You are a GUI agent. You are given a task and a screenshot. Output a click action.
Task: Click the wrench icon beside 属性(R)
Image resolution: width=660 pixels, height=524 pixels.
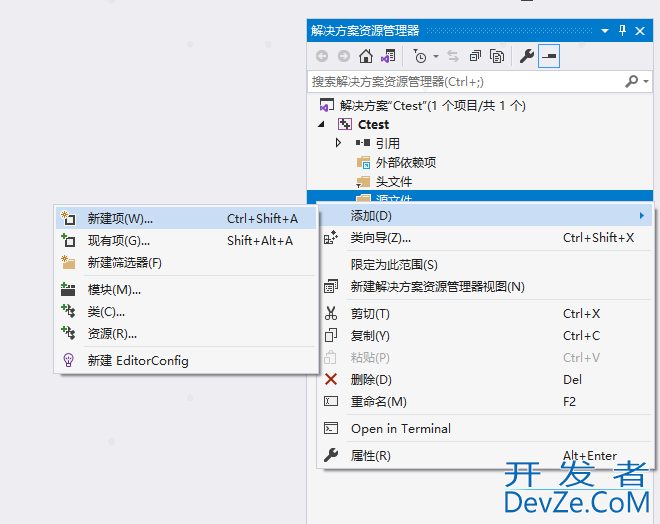[x=331, y=455]
